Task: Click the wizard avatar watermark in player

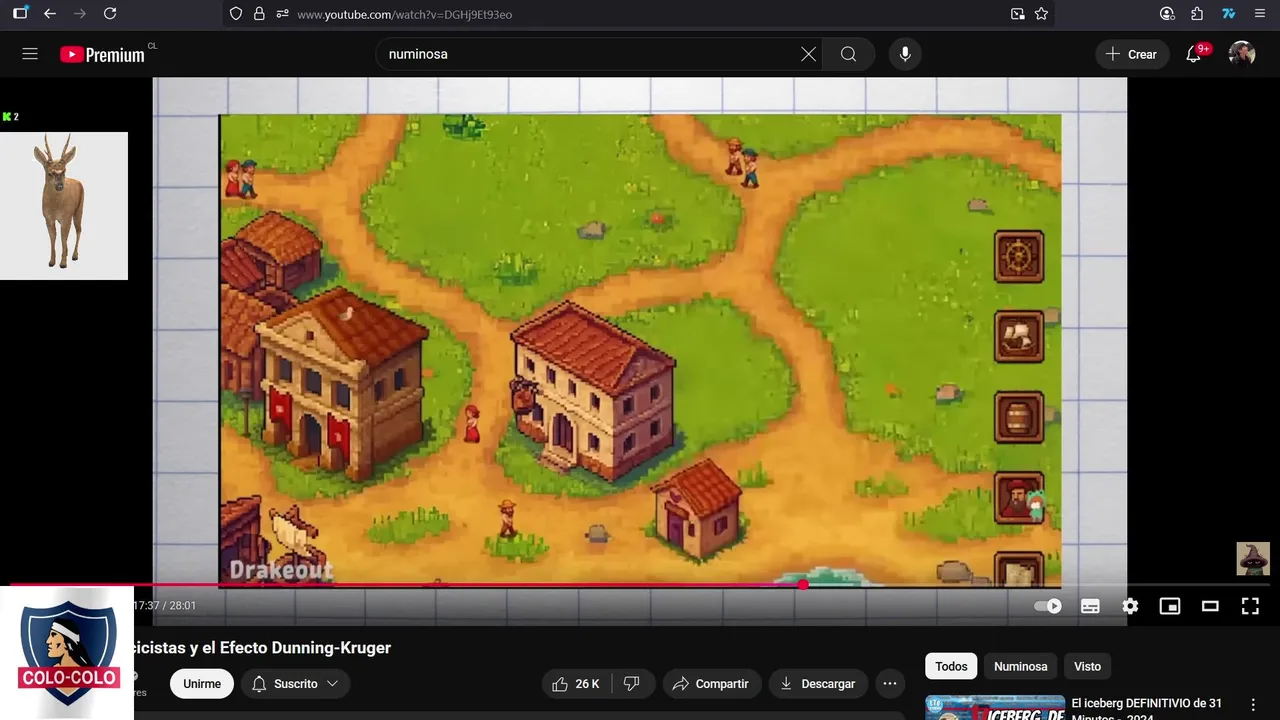Action: pos(1253,559)
